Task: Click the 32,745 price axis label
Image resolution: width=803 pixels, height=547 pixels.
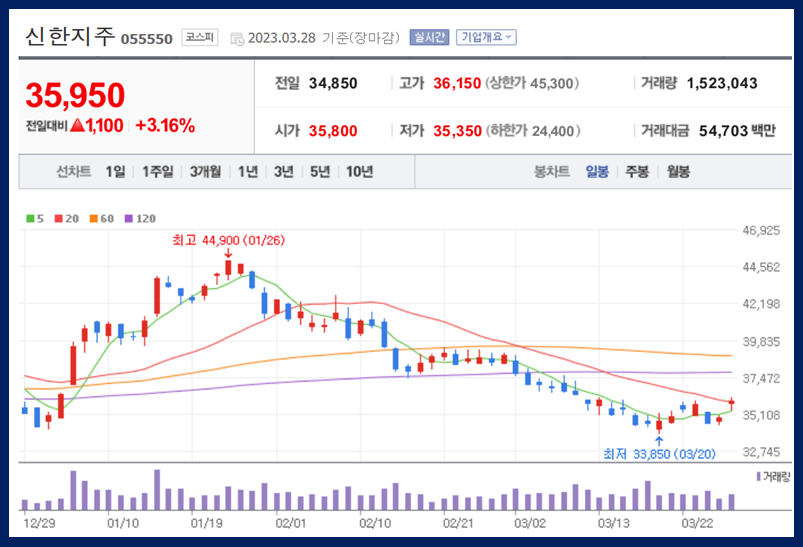Action: tap(761, 452)
